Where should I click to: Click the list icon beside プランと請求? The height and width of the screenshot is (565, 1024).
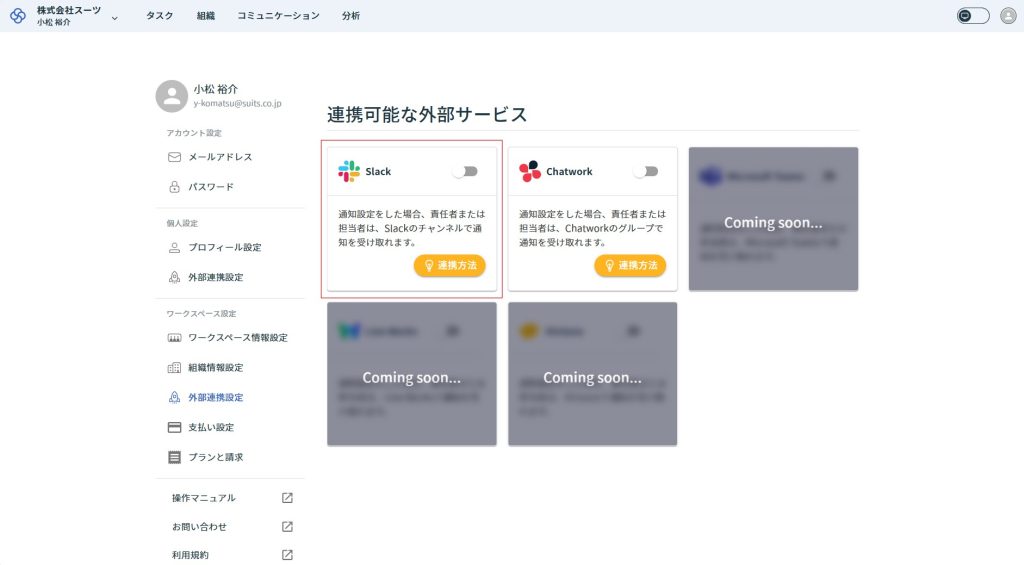(x=174, y=457)
